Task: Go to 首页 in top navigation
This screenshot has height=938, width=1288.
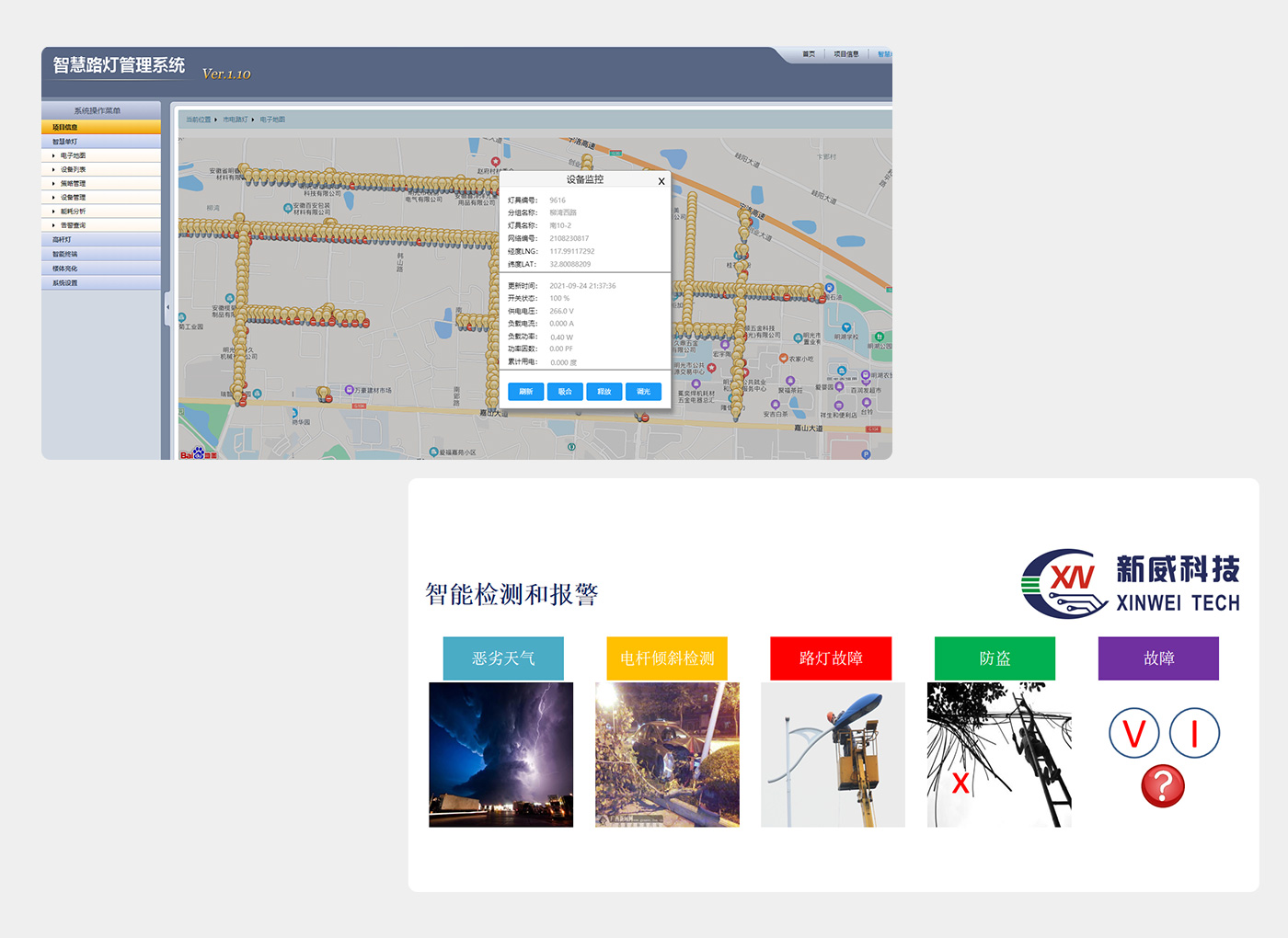Action: (x=809, y=54)
